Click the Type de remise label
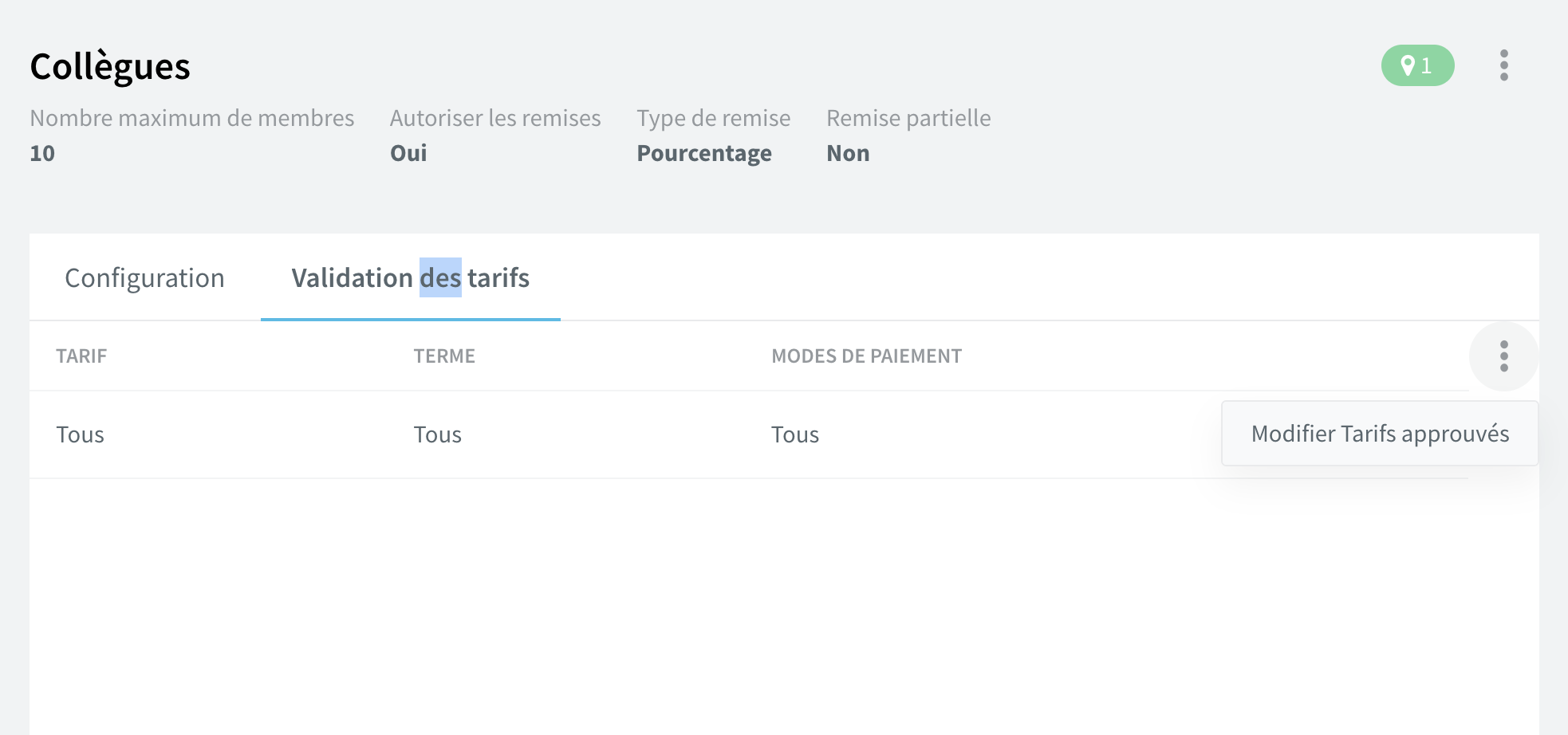Image resolution: width=1568 pixels, height=735 pixels. click(713, 118)
